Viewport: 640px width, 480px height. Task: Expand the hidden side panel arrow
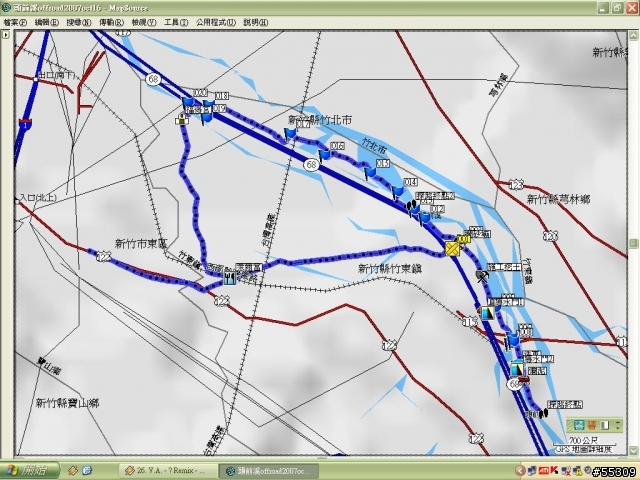click(x=5, y=35)
